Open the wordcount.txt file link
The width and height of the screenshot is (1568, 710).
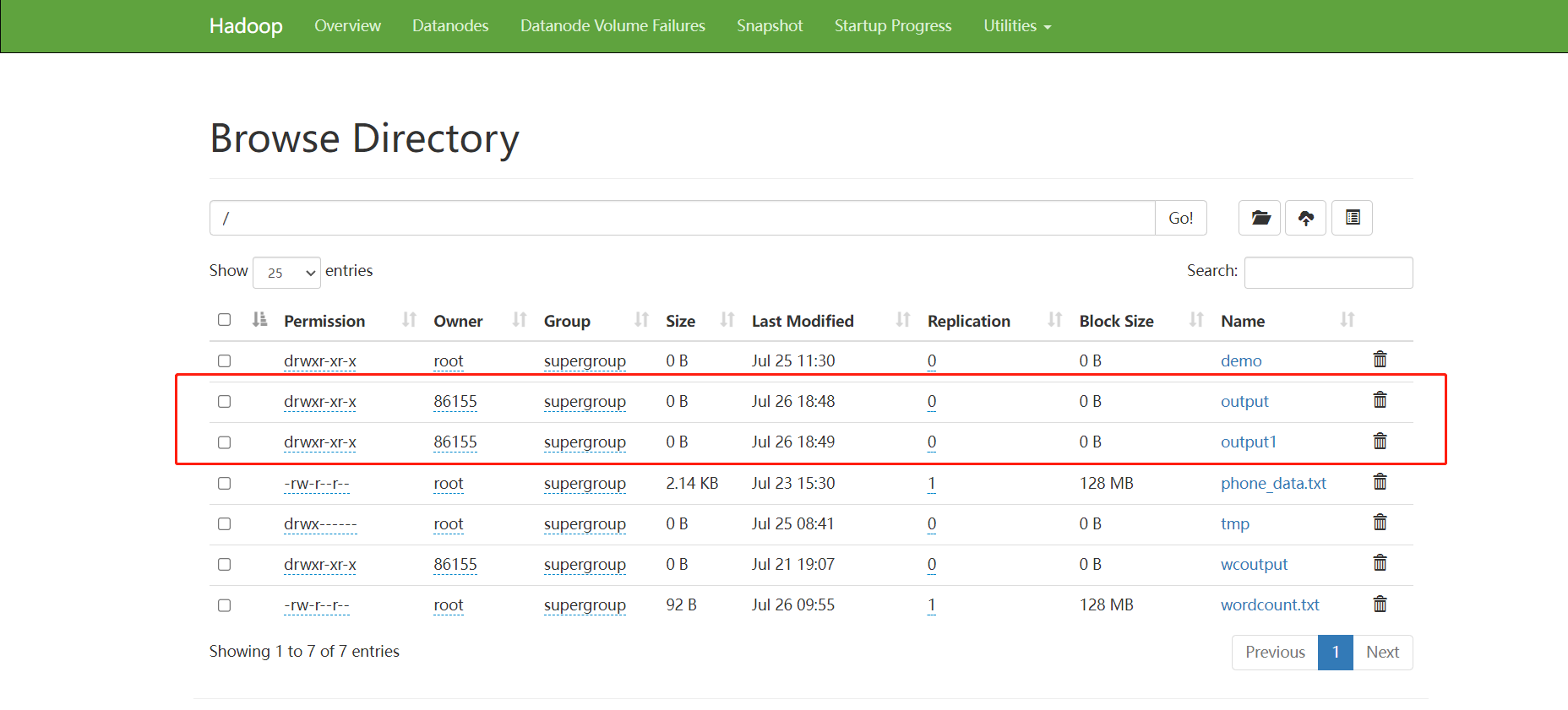coord(1270,604)
